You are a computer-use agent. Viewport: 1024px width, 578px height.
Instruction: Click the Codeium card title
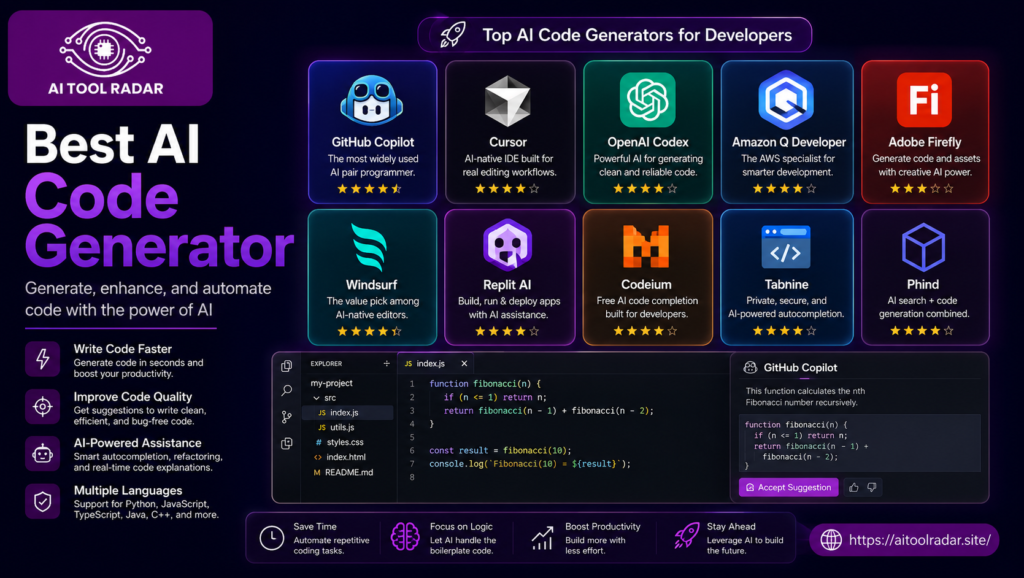click(646, 284)
